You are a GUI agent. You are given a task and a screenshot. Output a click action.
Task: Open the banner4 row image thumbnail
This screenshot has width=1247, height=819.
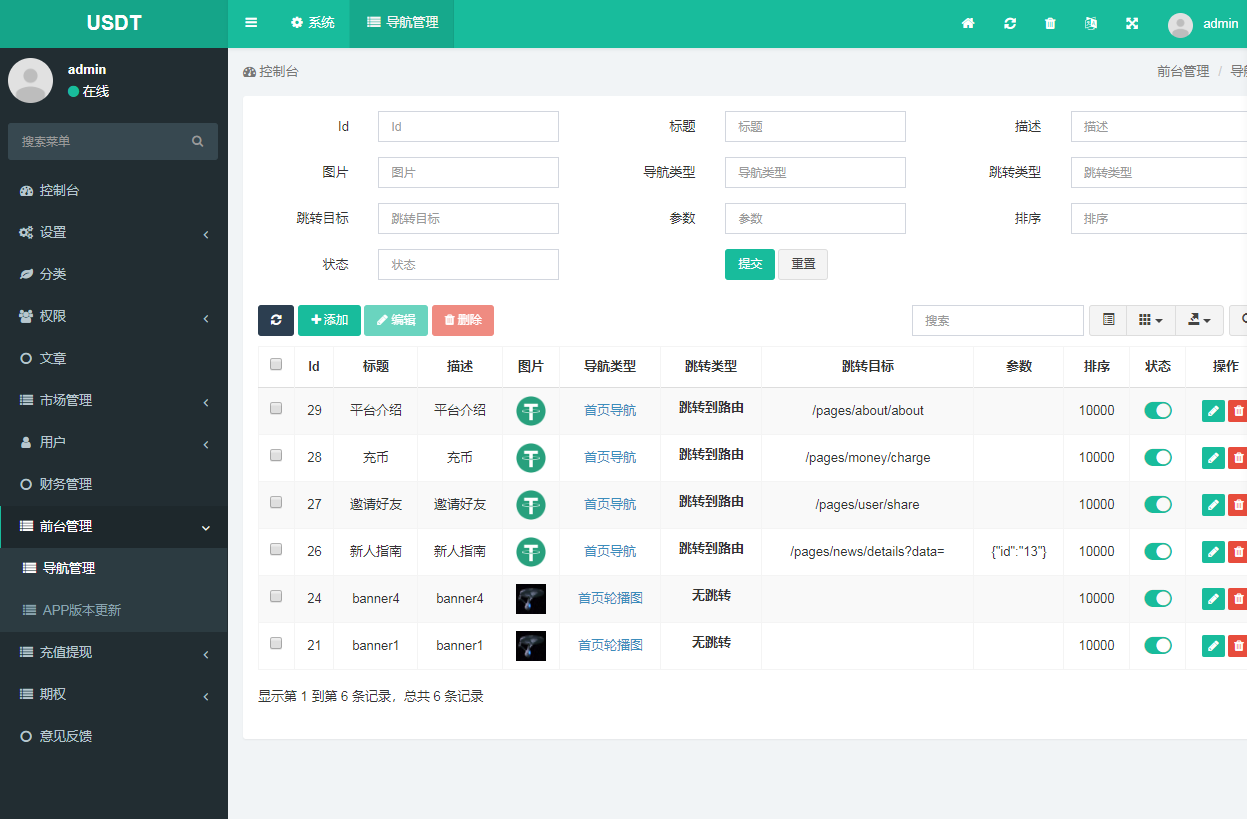point(531,599)
